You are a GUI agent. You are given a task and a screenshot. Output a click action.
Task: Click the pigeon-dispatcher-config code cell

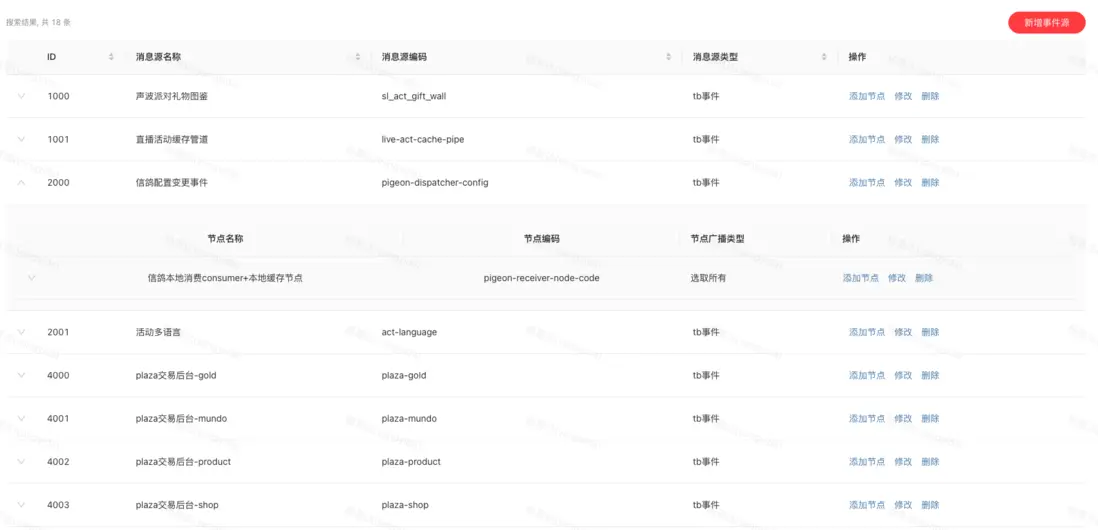pyautogui.click(x=435, y=183)
